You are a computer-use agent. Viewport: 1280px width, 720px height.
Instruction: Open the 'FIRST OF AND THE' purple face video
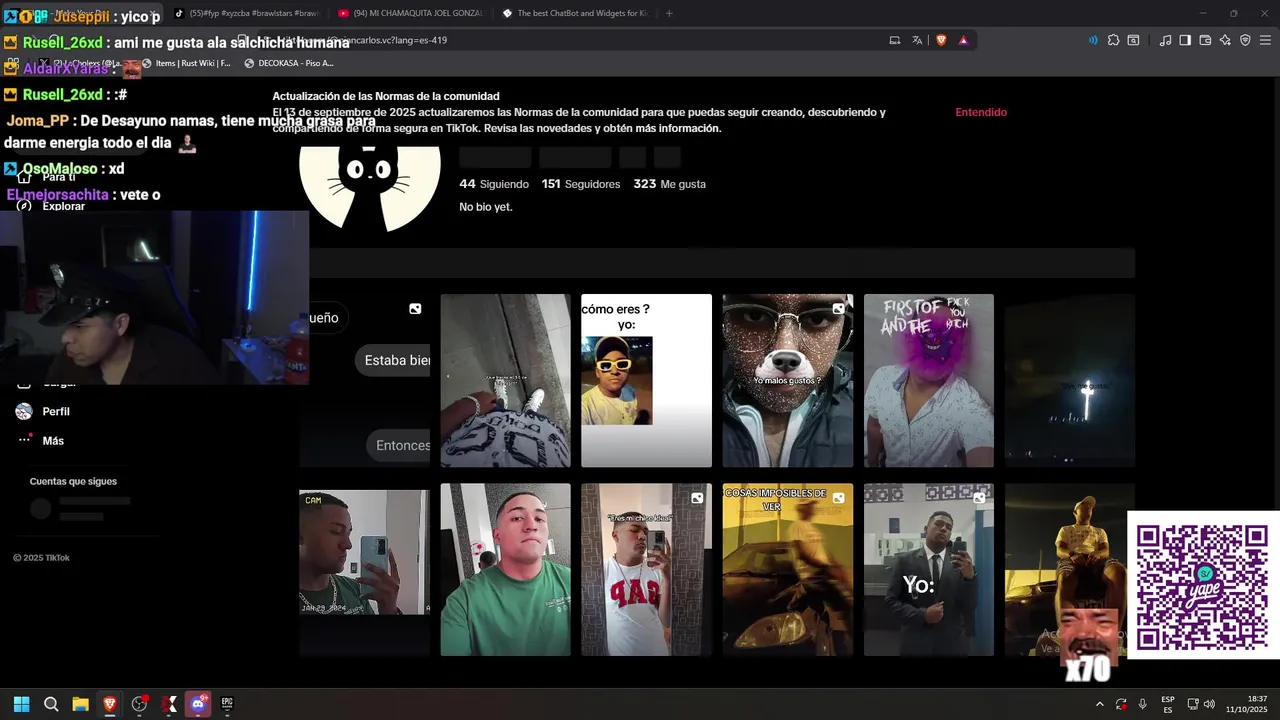pos(929,380)
